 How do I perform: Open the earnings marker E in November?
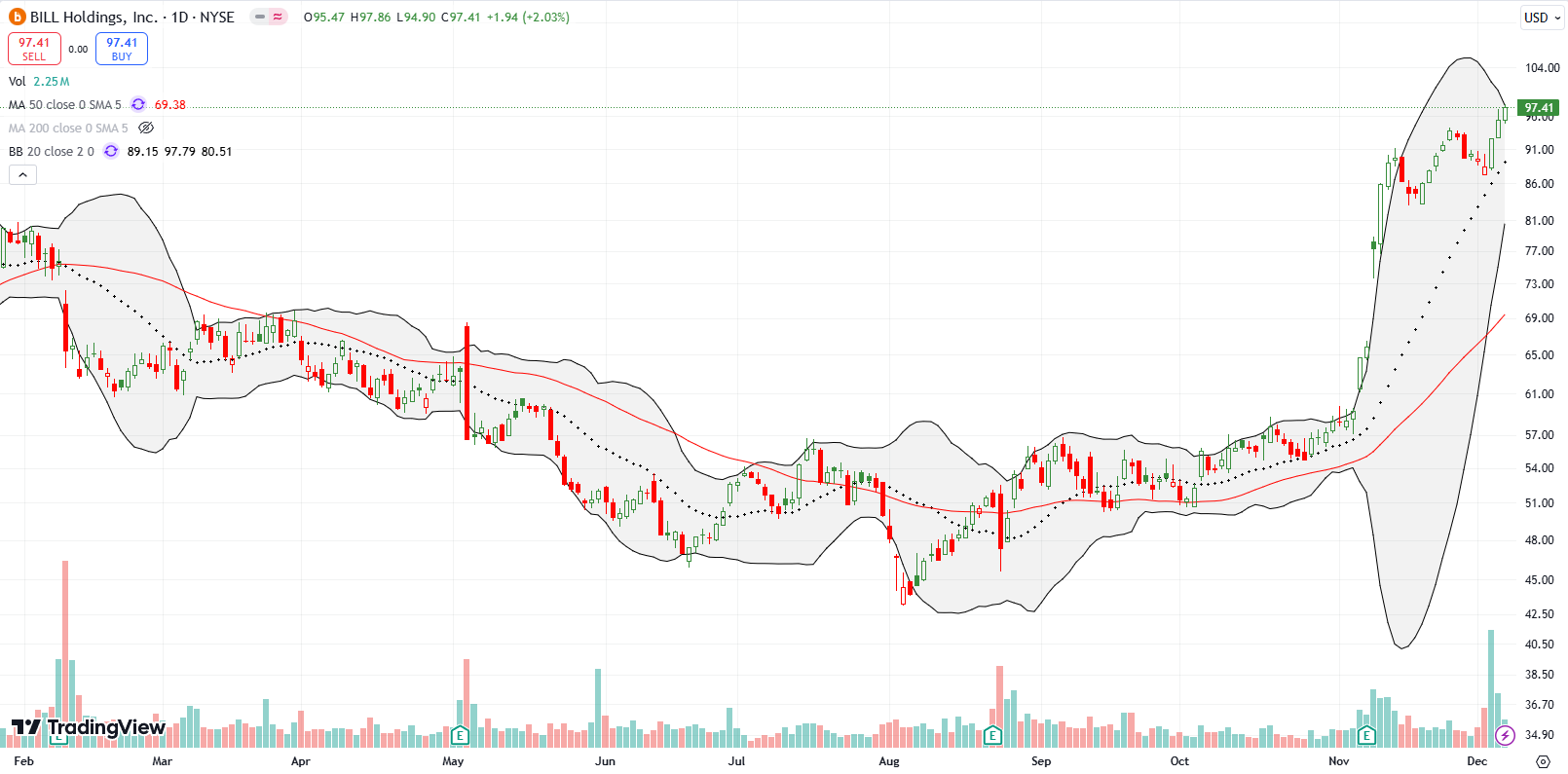(1366, 735)
